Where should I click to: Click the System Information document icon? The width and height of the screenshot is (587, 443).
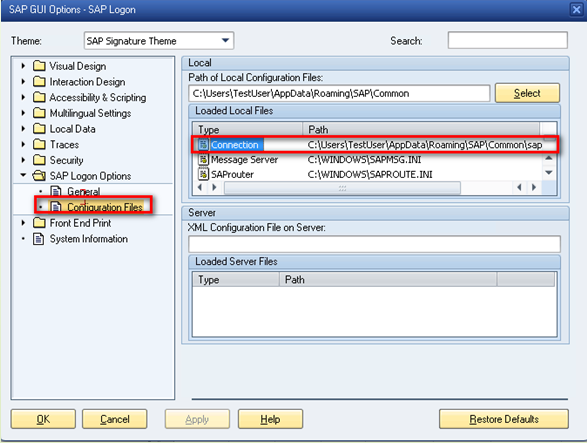[x=39, y=239]
